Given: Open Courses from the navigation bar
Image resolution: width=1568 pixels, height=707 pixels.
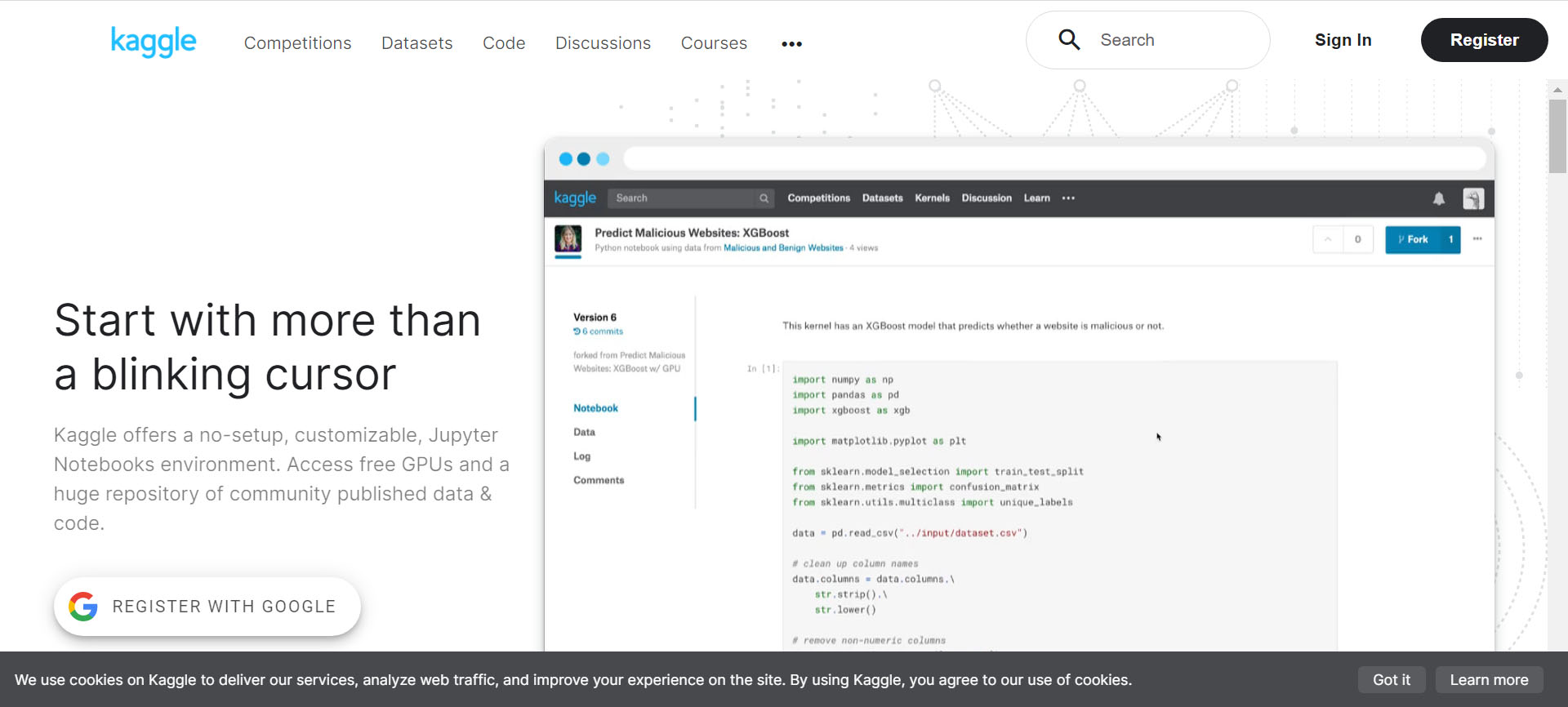Looking at the screenshot, I should [714, 43].
